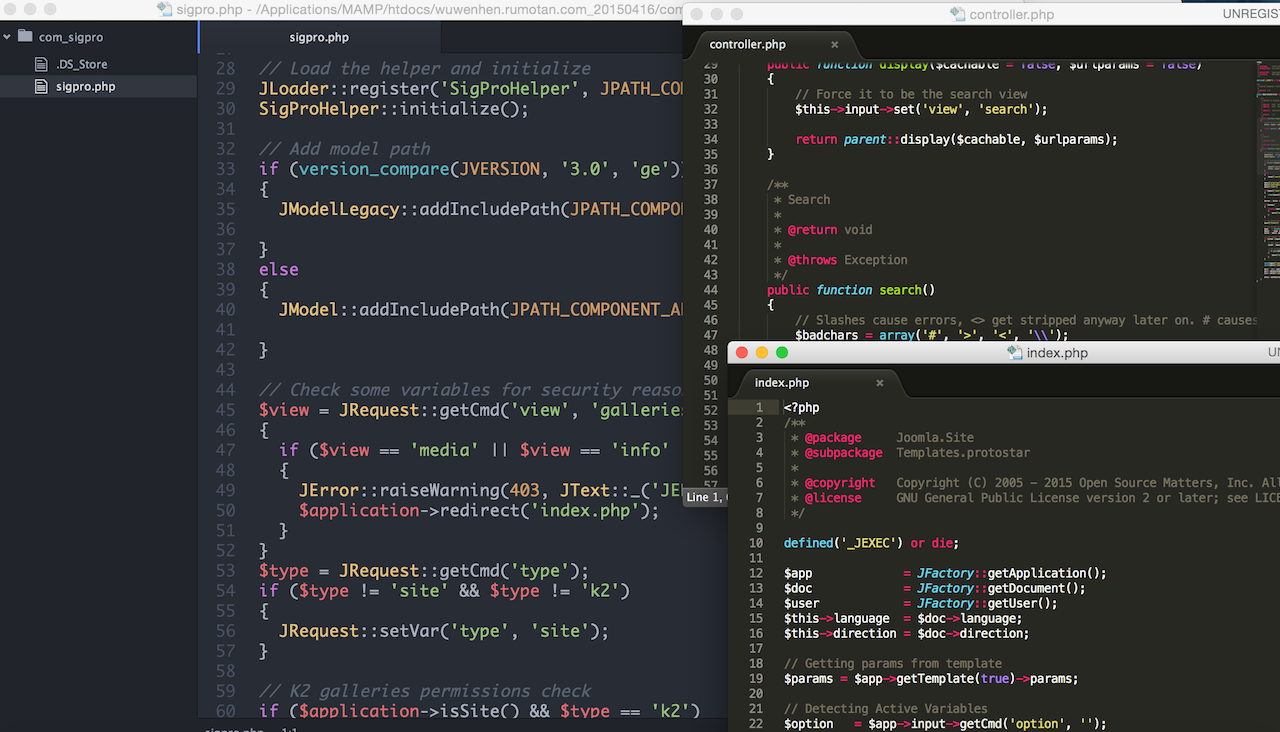The height and width of the screenshot is (732, 1280).
Task: Click '$badchars = array(' line
Action: [x=932, y=335]
